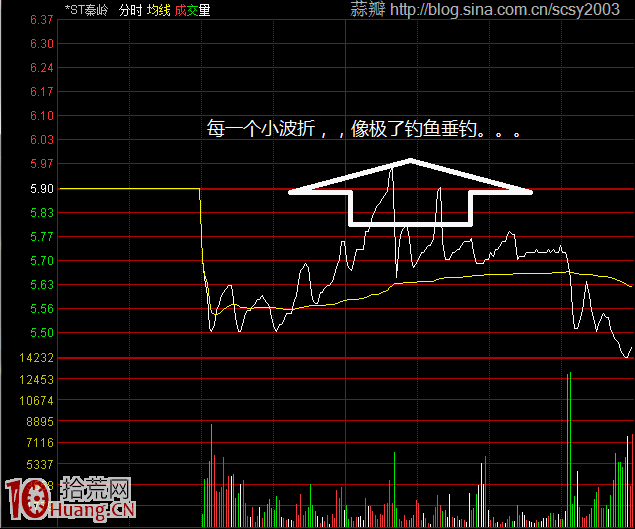Click the 6.03 price axis label
Viewport: 635px width, 529px height.
pos(42,139)
